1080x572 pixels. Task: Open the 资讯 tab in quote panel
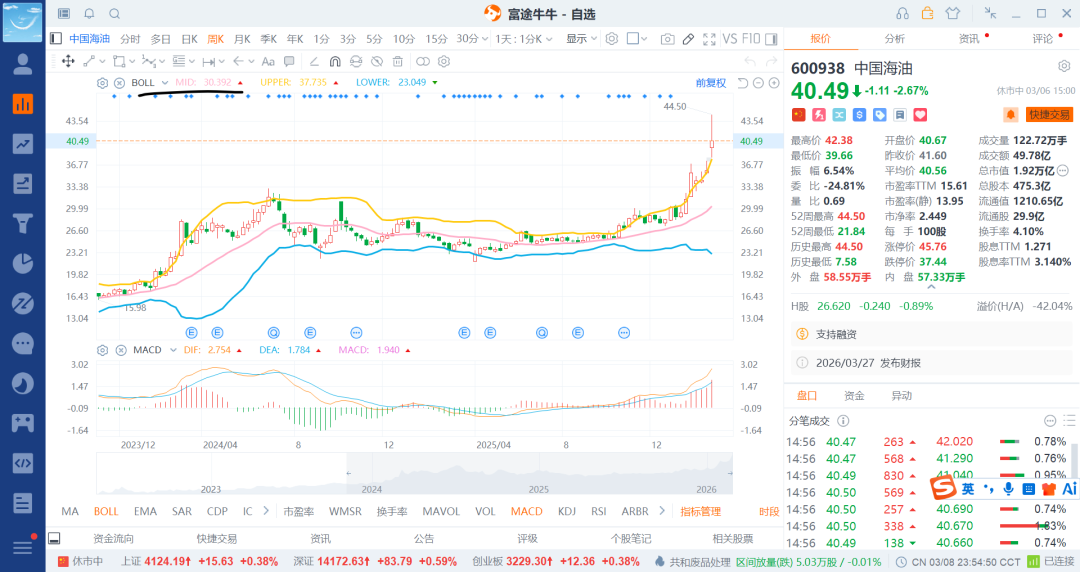[969, 39]
